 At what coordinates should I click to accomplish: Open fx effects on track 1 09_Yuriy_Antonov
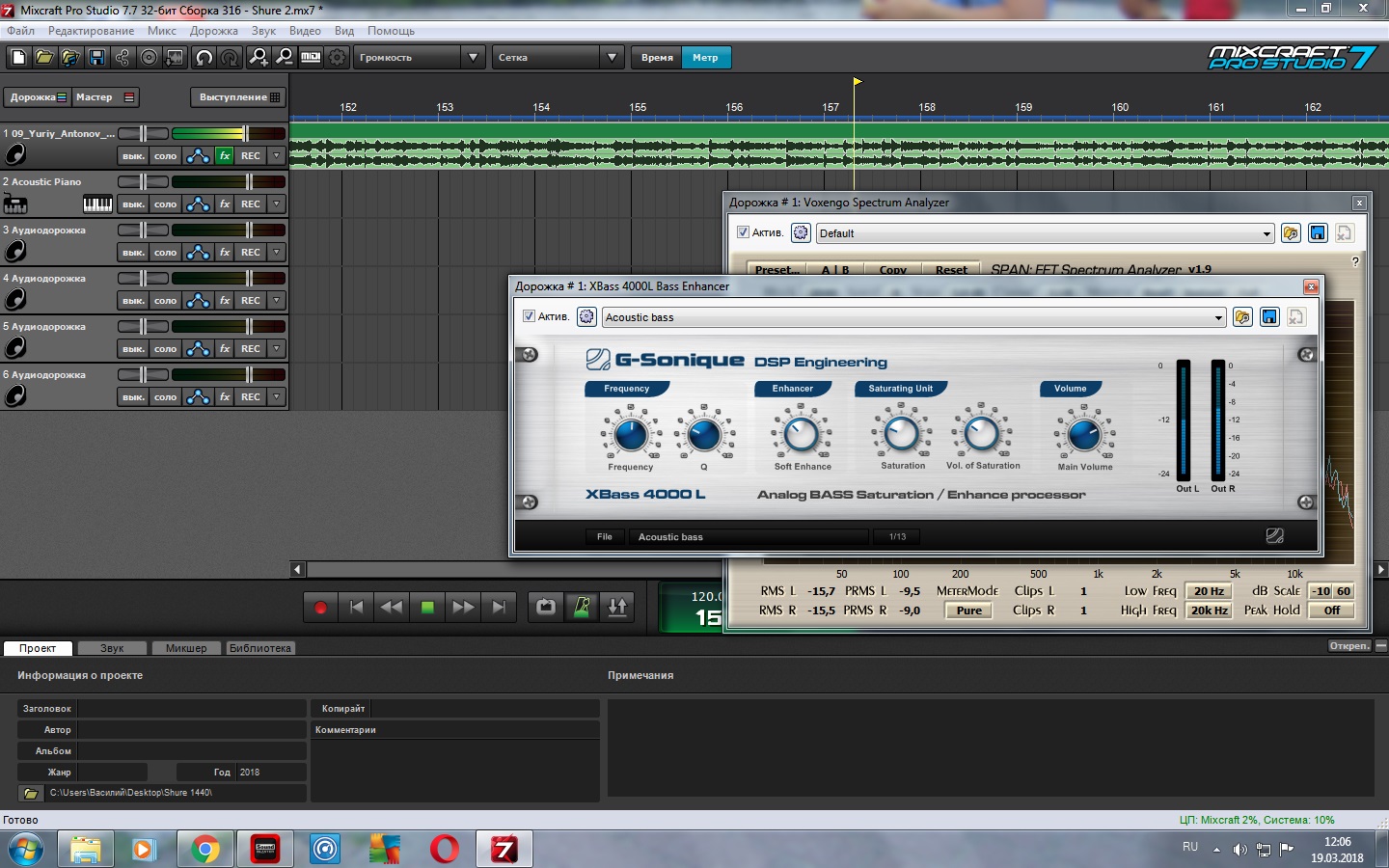click(x=225, y=155)
